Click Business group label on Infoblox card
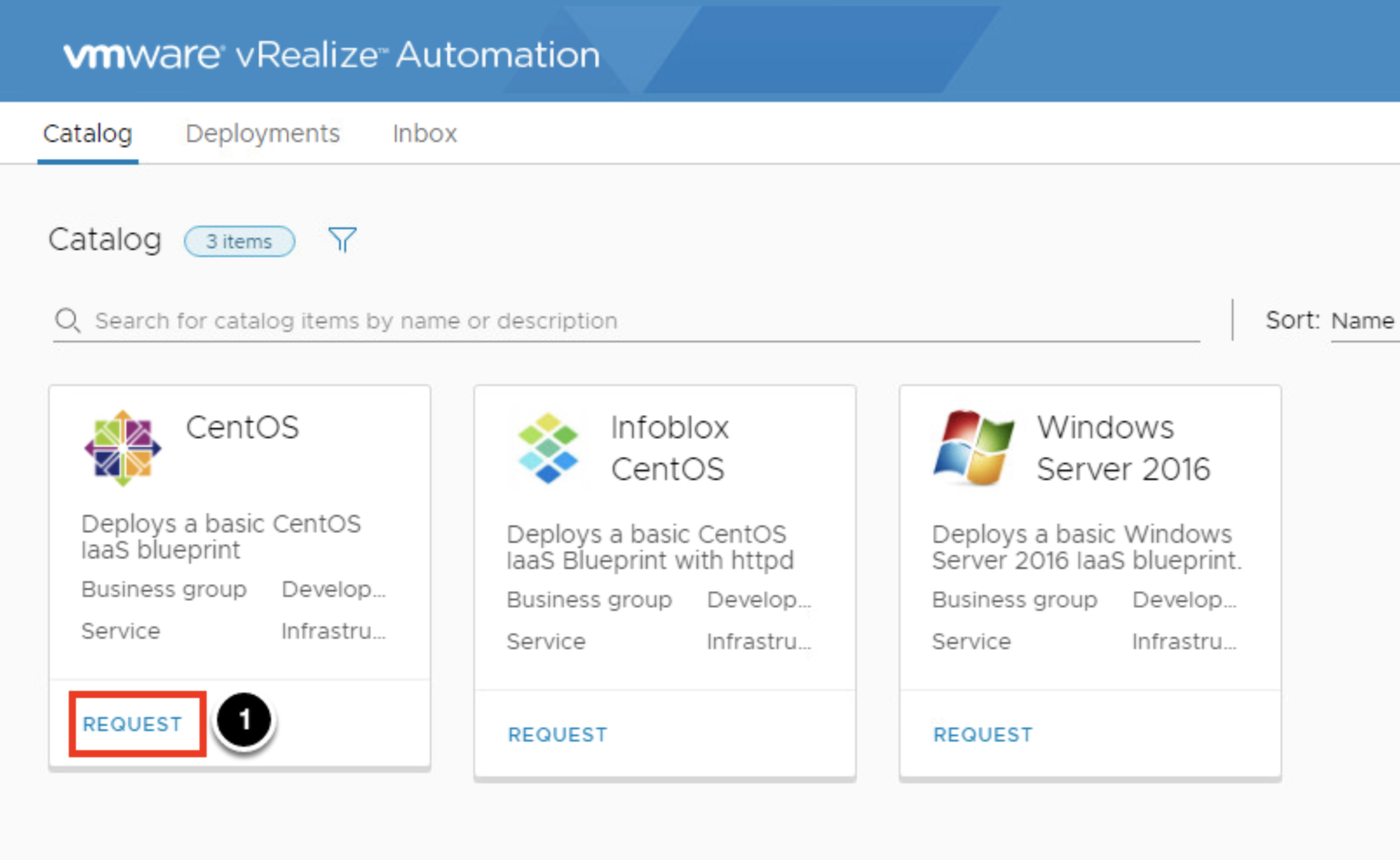 pyautogui.click(x=589, y=600)
